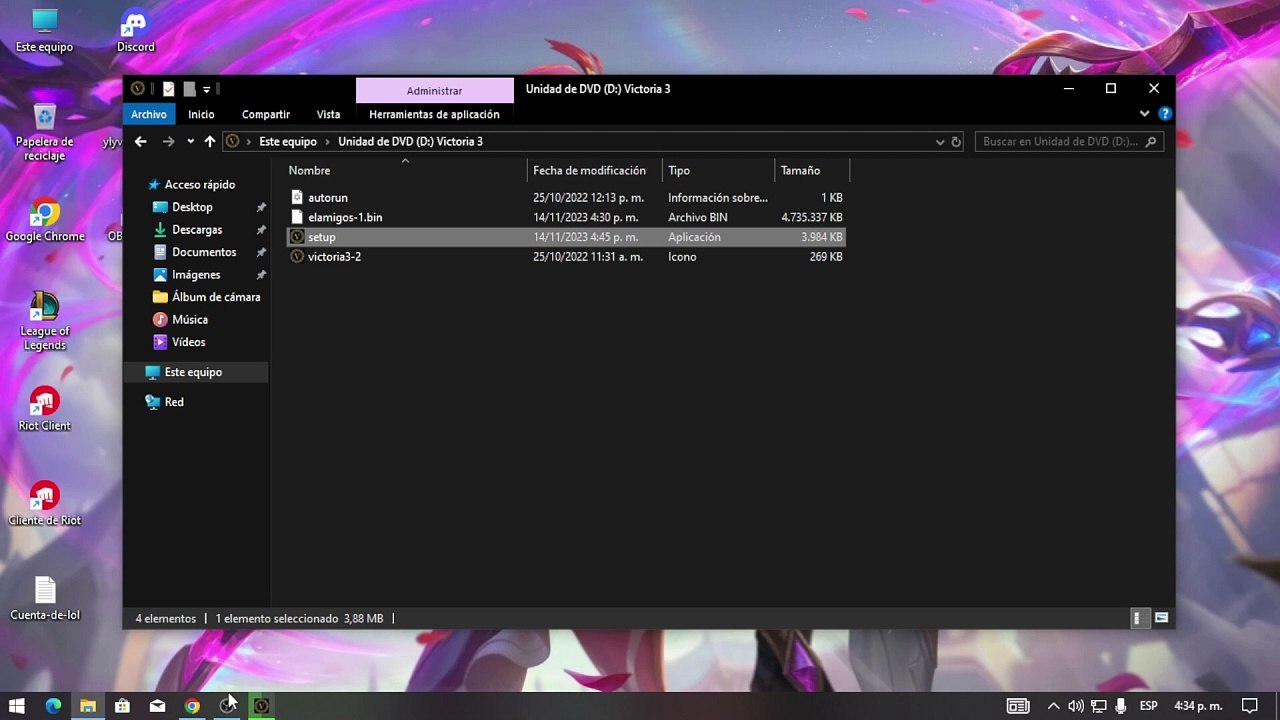The height and width of the screenshot is (720, 1280).
Task: Open Explorer help with the question mark
Action: 1164,114
